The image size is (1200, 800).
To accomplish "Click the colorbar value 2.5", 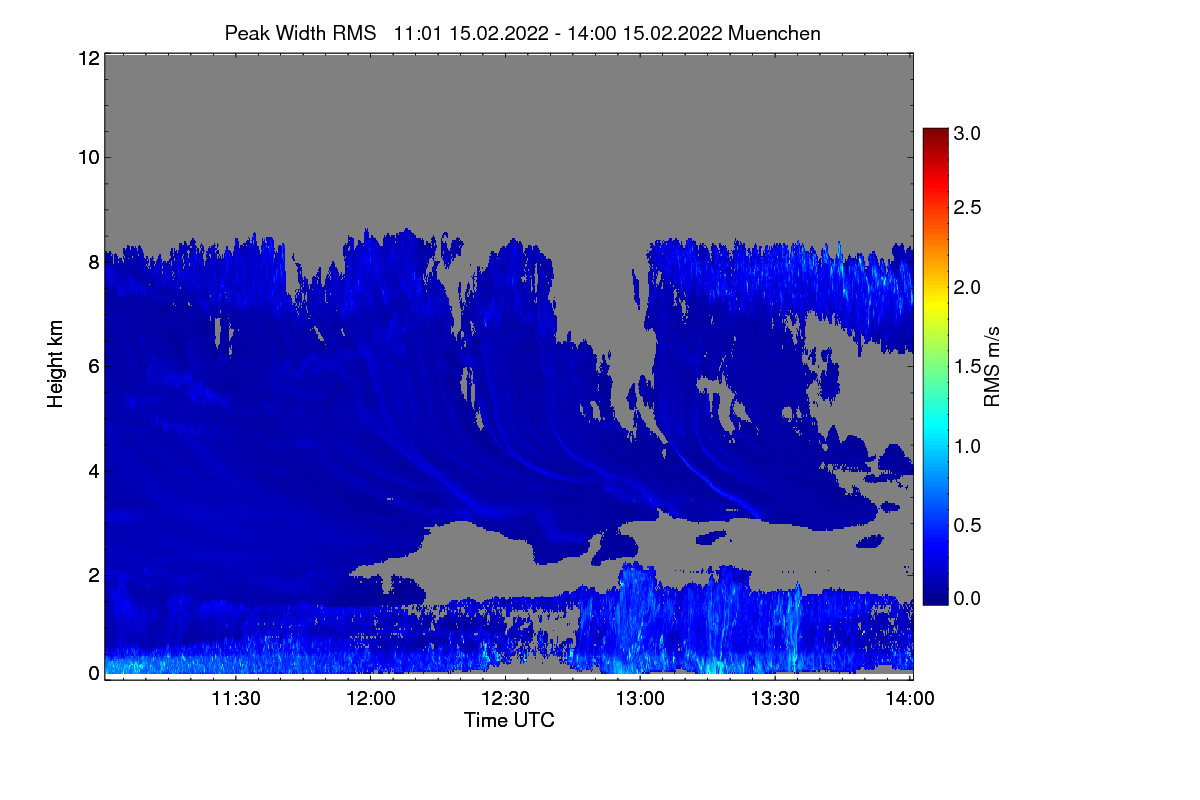I will coord(967,208).
